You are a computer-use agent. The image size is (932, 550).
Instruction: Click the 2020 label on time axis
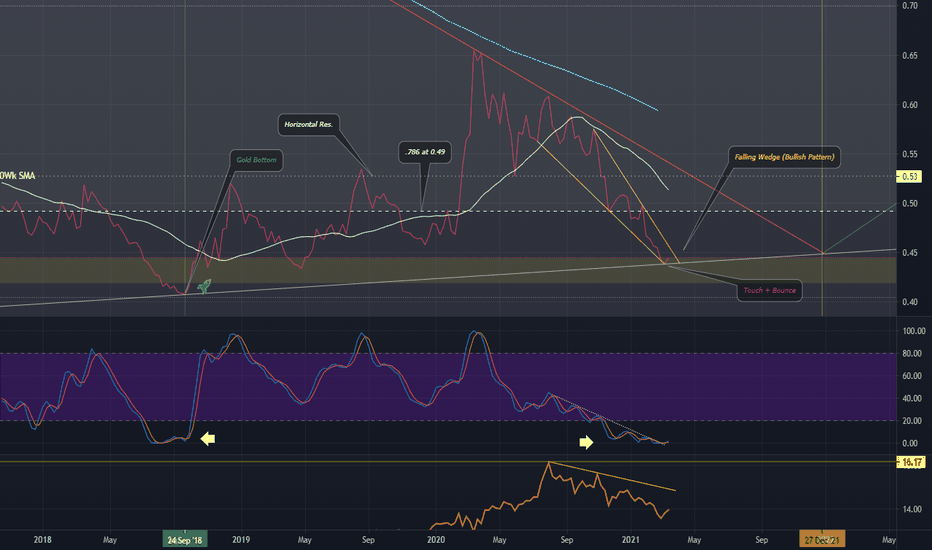point(436,540)
